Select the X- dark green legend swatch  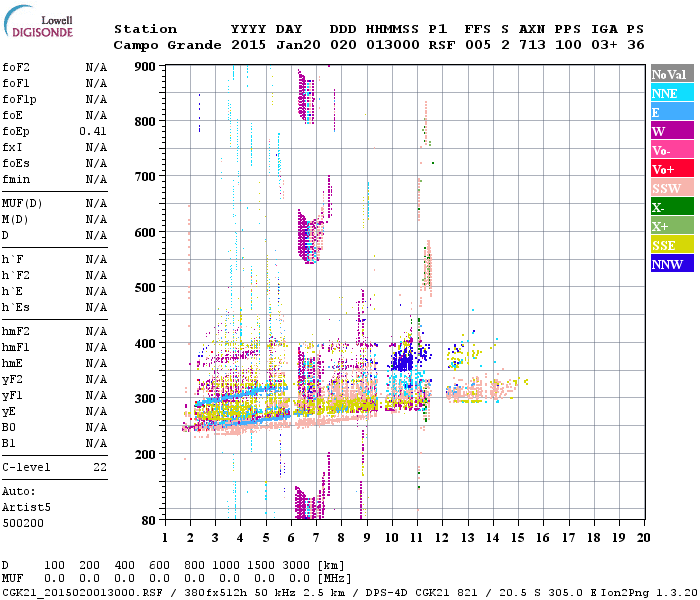[672, 207]
